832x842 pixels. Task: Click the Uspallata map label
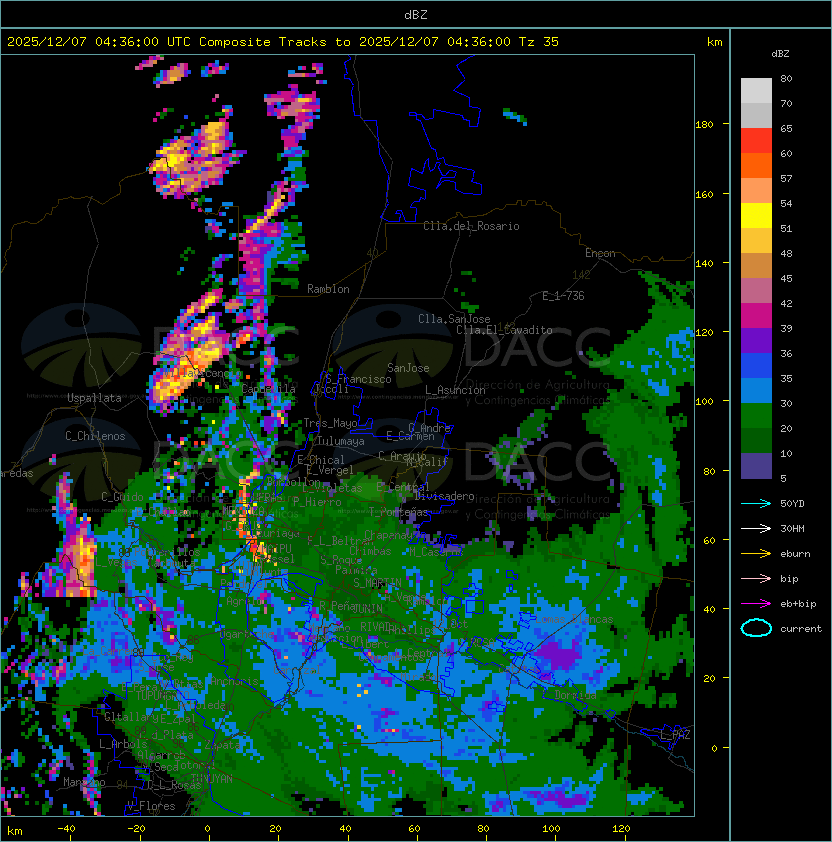94,398
